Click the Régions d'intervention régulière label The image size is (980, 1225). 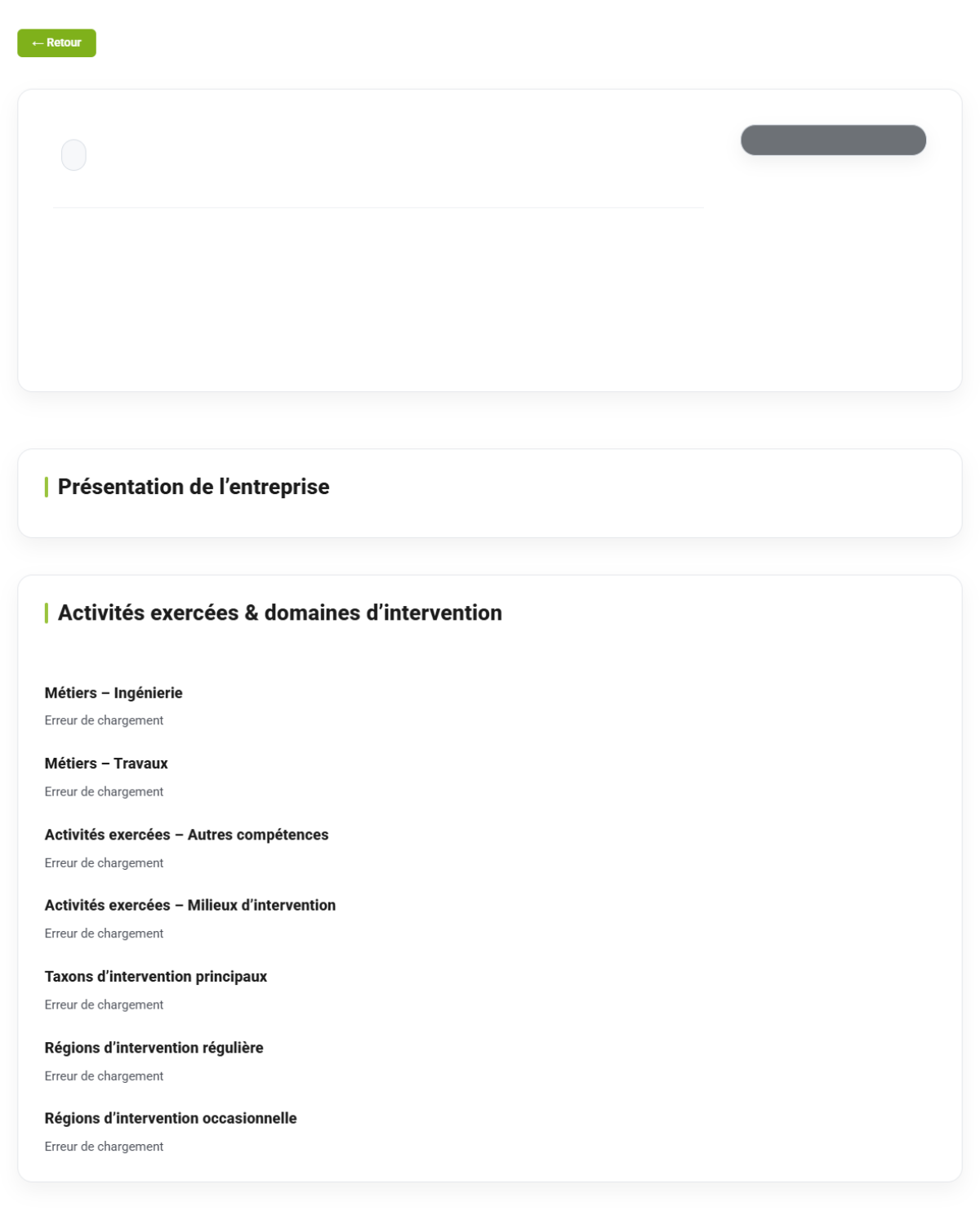pyautogui.click(x=154, y=1048)
